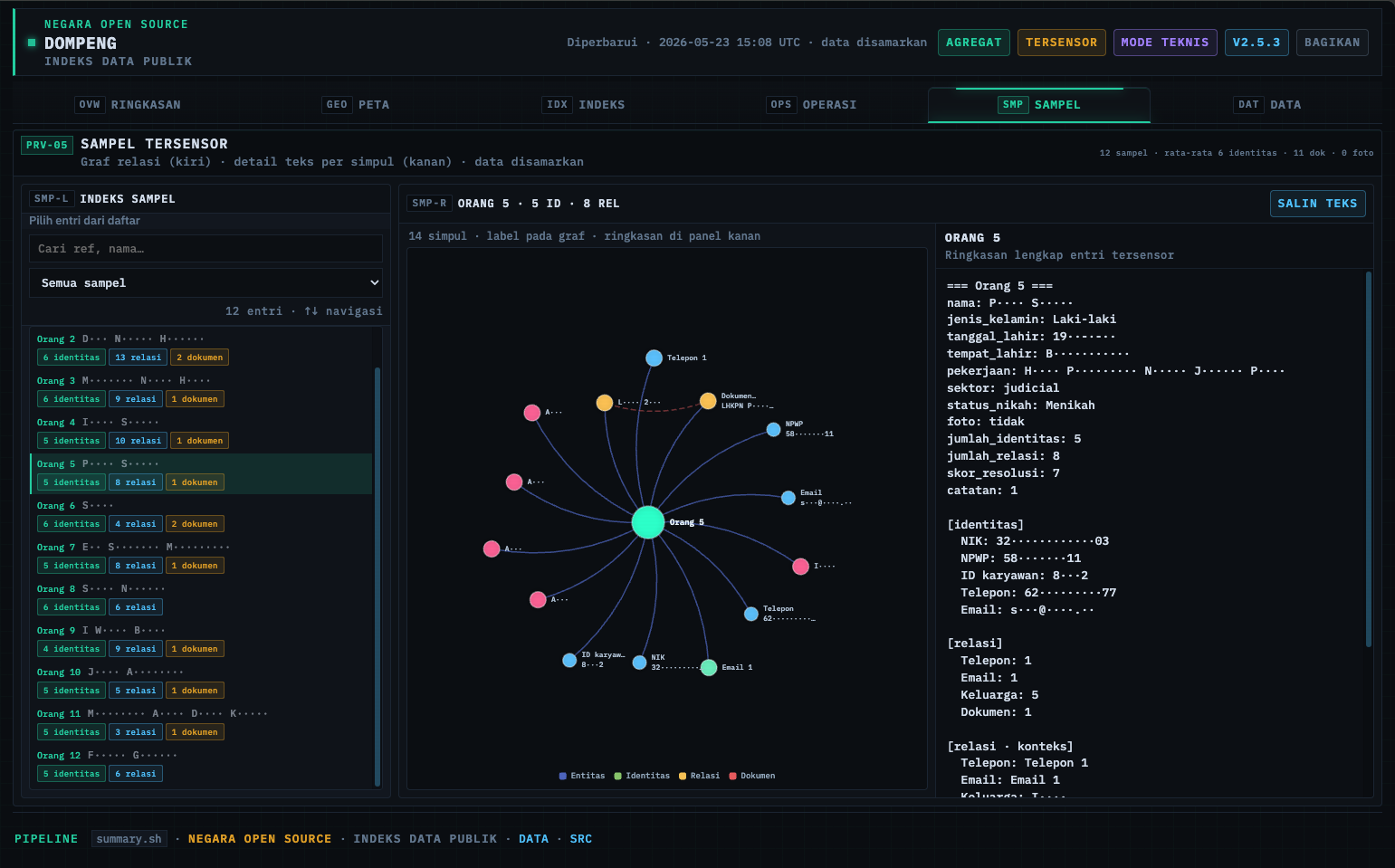This screenshot has height=868, width=1395.
Task: Click the sample list scrollbar
Action: tap(377, 577)
